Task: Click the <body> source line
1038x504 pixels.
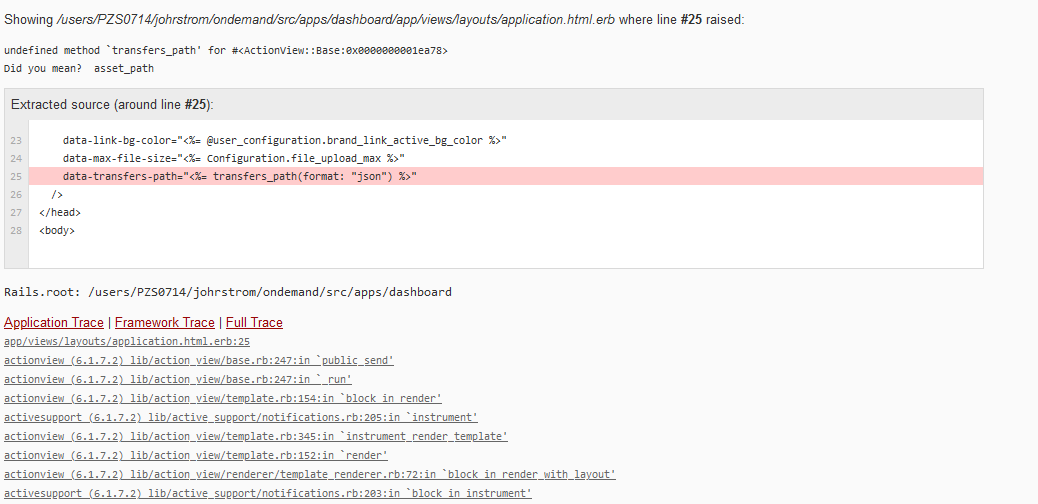Action: point(57,230)
